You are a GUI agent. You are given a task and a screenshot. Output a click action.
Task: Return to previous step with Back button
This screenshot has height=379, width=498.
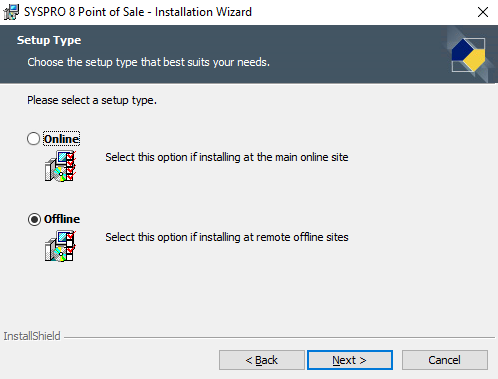262,360
